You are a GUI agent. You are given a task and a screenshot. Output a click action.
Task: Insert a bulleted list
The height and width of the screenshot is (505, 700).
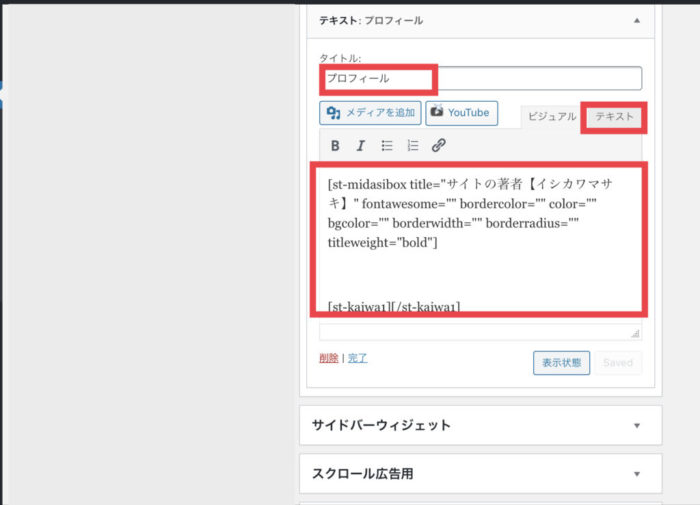387,146
